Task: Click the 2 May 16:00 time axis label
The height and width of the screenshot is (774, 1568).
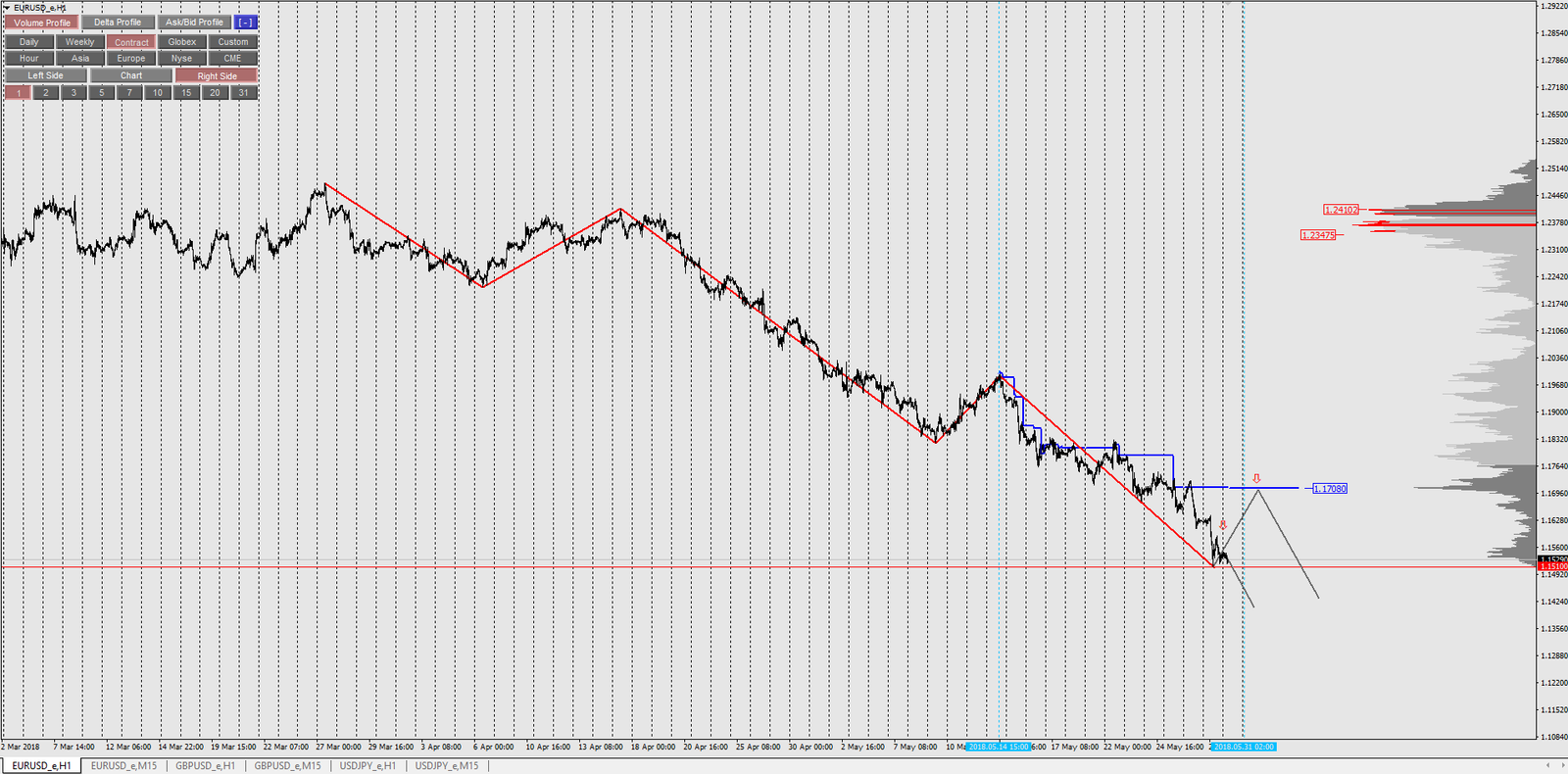Action: coord(862,747)
